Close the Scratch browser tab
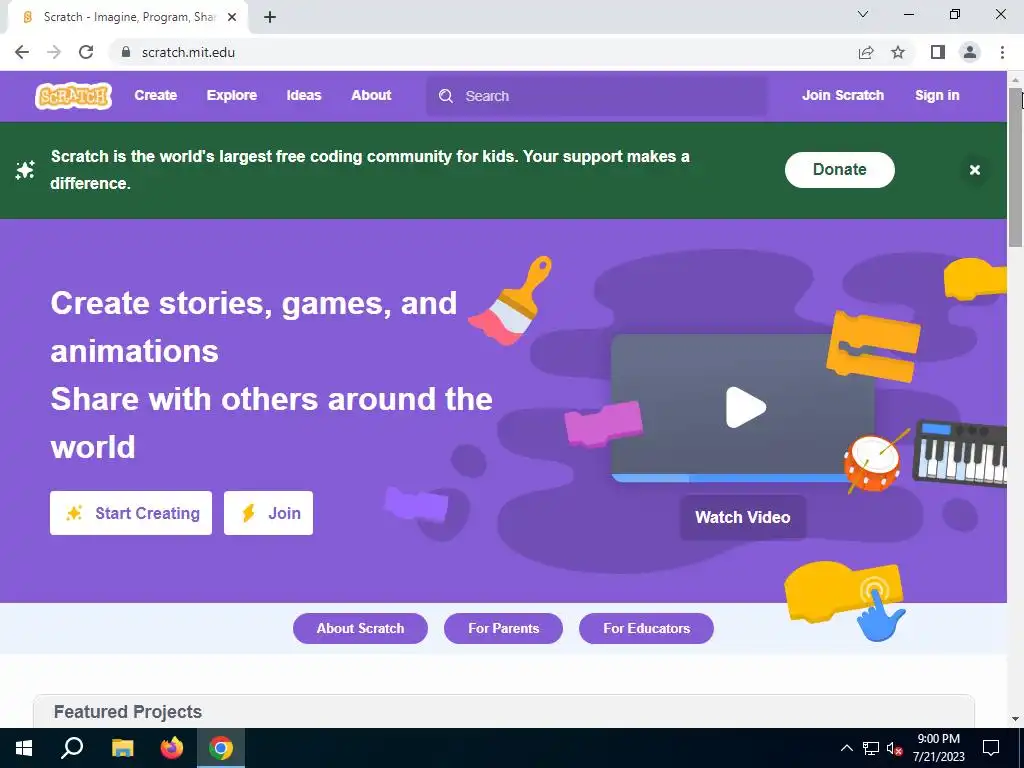 pos(232,17)
